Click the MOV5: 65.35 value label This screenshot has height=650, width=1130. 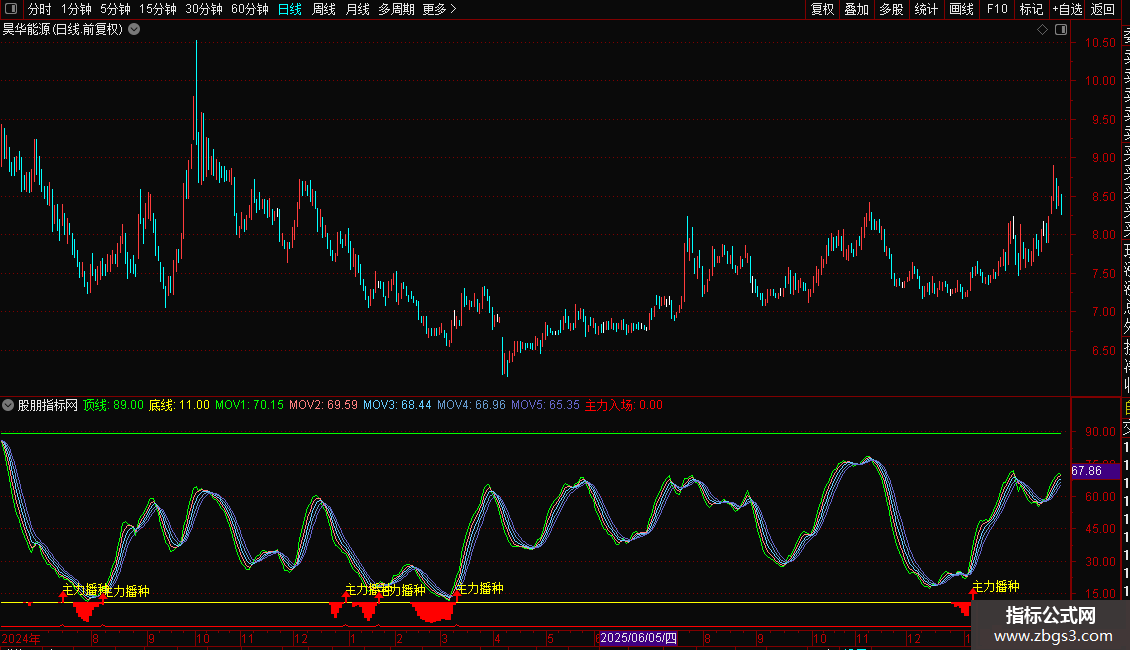point(545,405)
